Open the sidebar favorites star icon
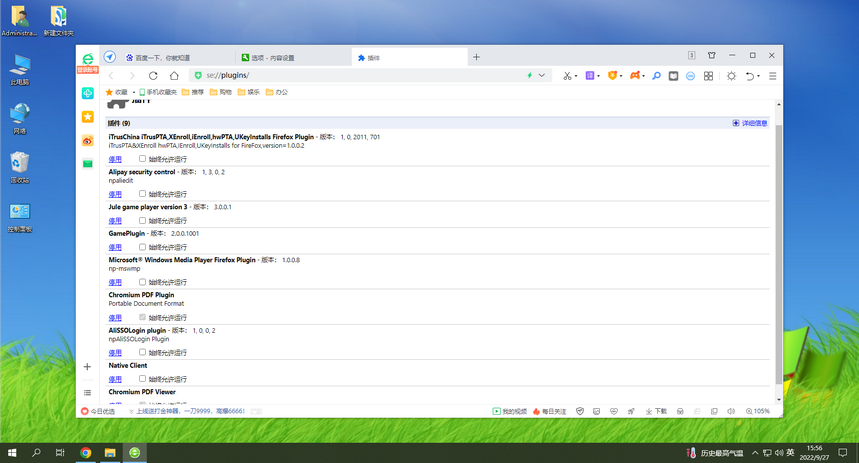This screenshot has height=463, width=859. click(x=88, y=117)
